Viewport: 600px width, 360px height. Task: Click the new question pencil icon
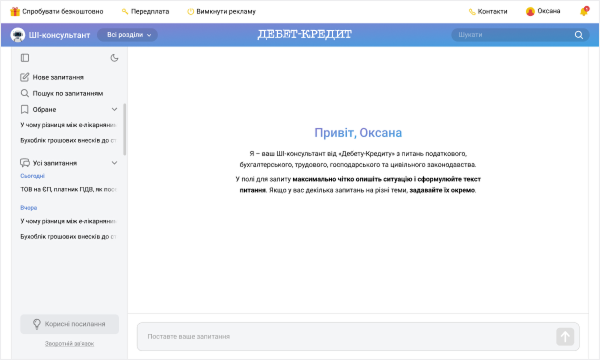[24, 77]
